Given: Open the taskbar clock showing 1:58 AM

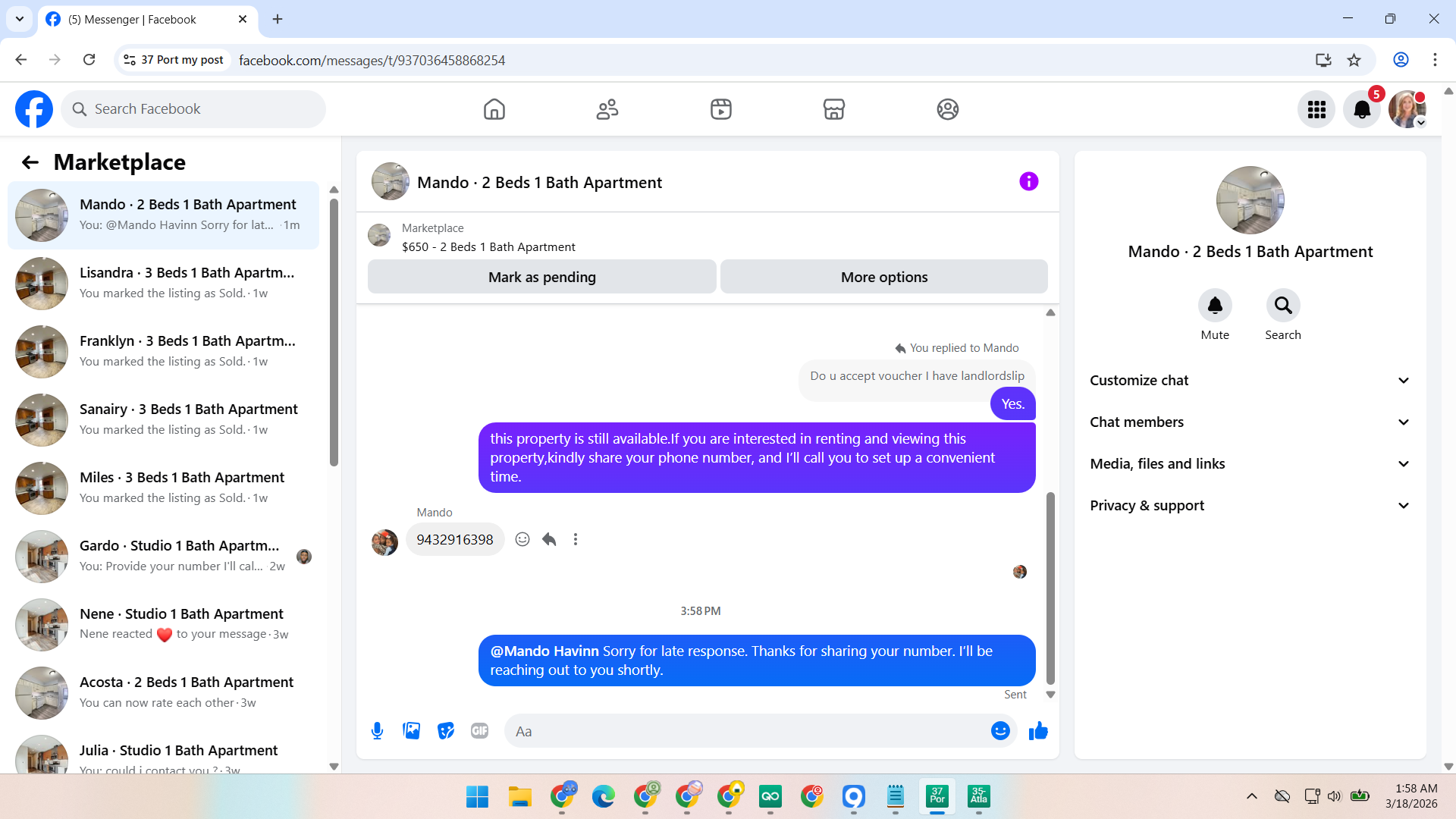Looking at the screenshot, I should tap(1411, 796).
